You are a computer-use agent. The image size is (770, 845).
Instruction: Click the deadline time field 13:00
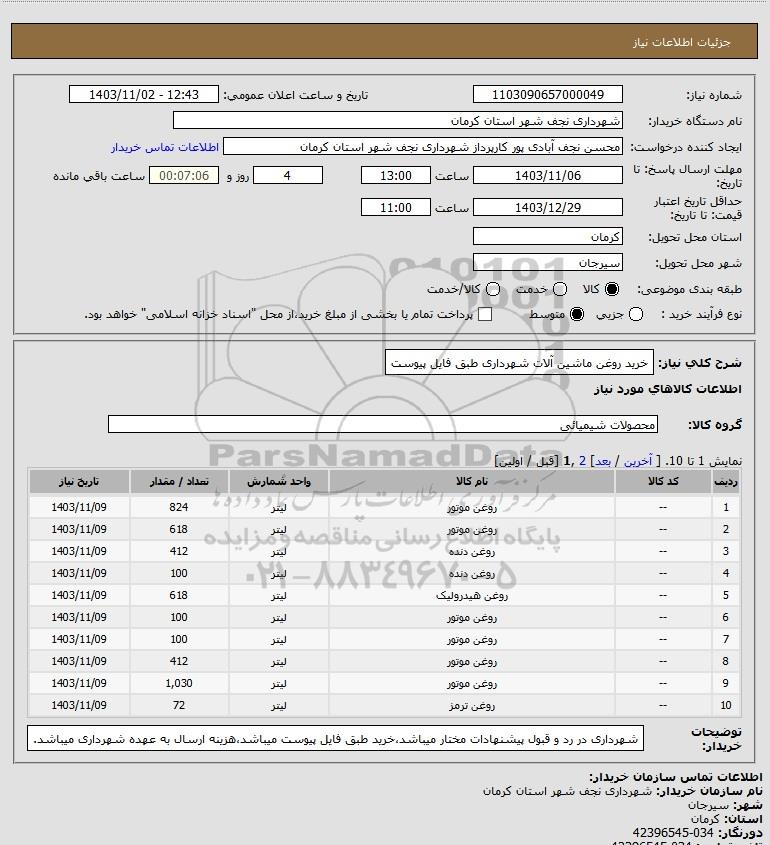(x=396, y=175)
